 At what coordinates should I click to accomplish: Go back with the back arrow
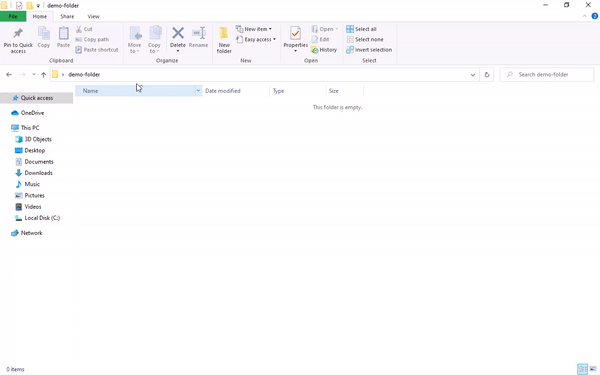pyautogui.click(x=9, y=75)
